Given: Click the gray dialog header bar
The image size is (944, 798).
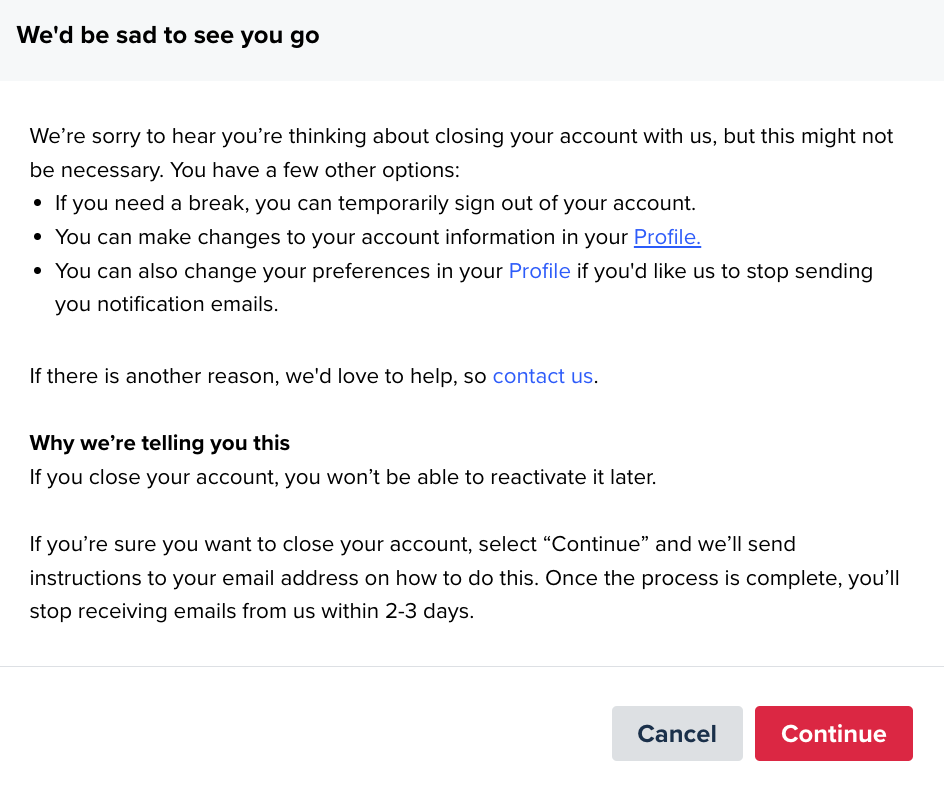Looking at the screenshot, I should coord(472,40).
